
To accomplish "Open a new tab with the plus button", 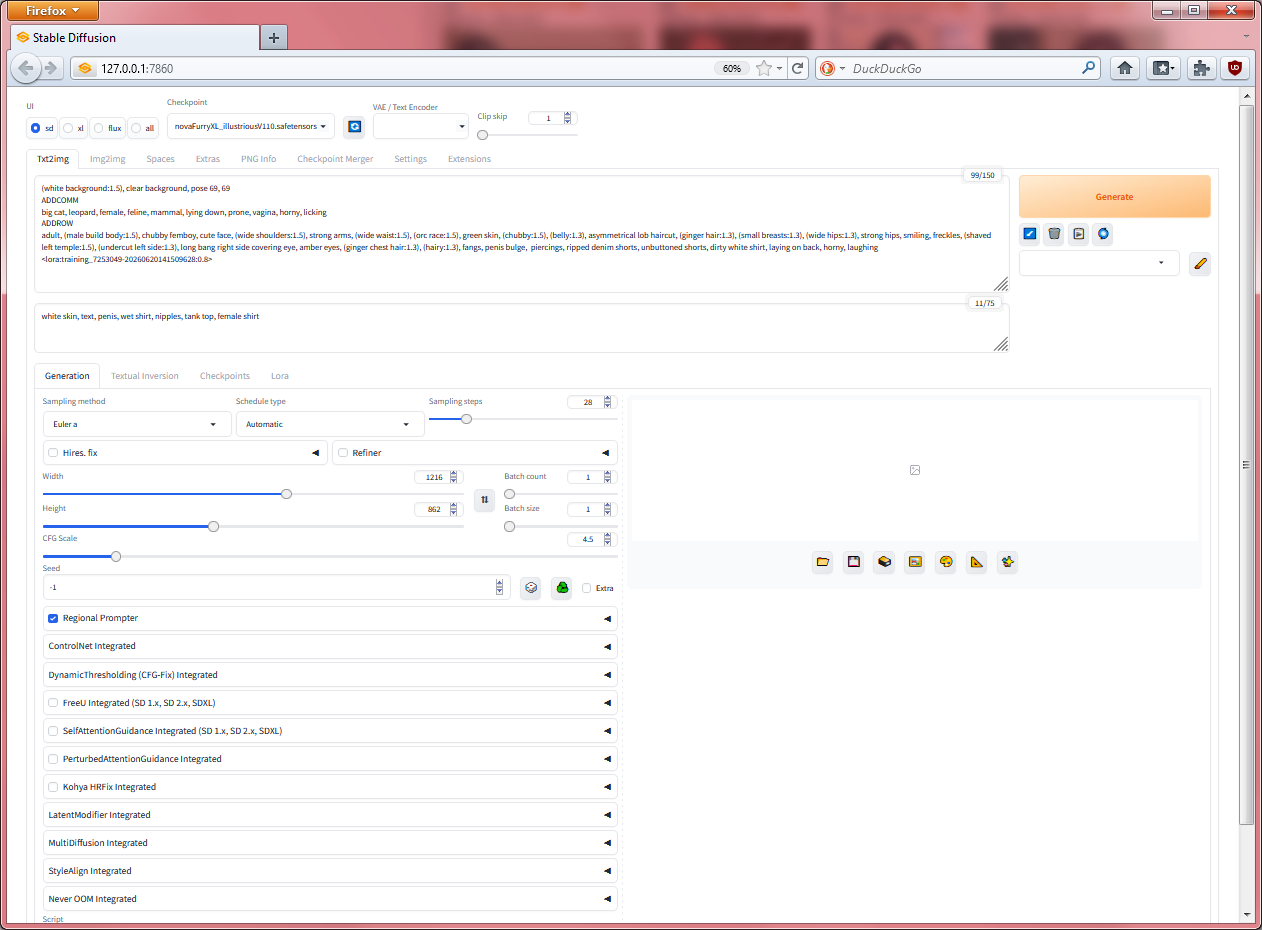I will (274, 38).
